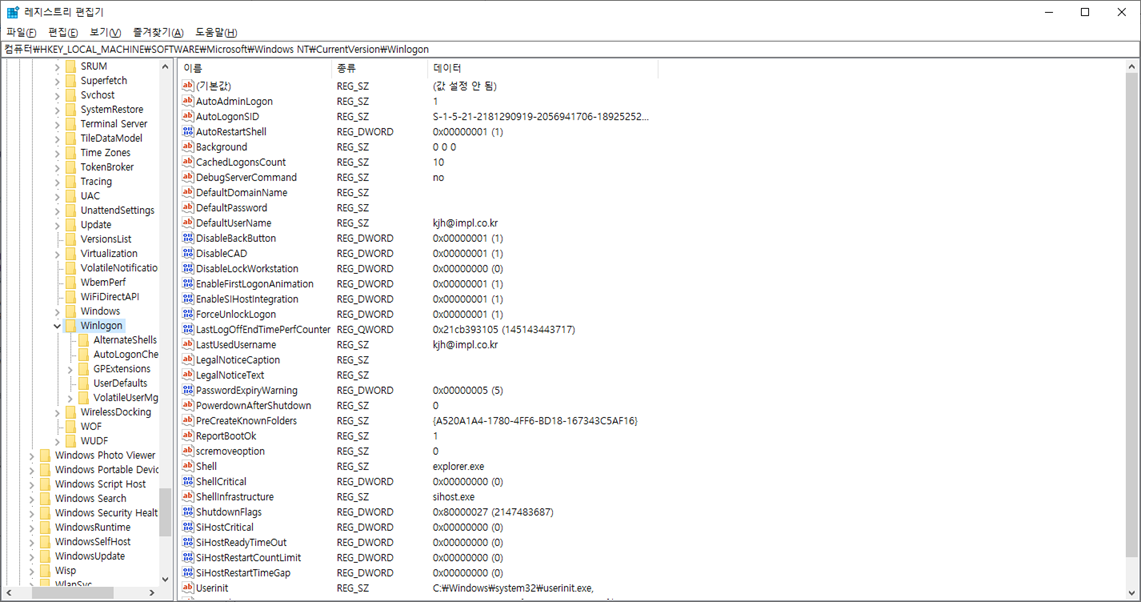The image size is (1141, 602).
Task: Click the AutoRestartShell DWORD value icon
Action: pos(188,132)
